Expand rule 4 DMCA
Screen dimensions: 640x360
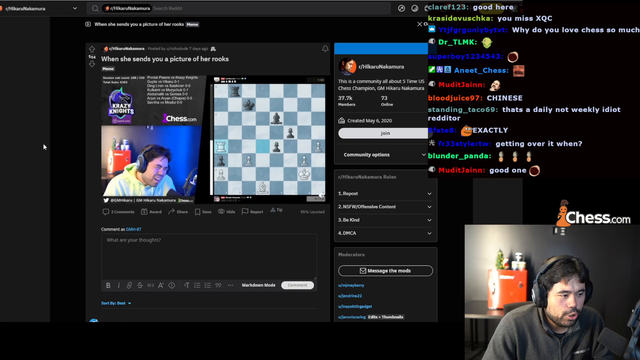tap(384, 233)
